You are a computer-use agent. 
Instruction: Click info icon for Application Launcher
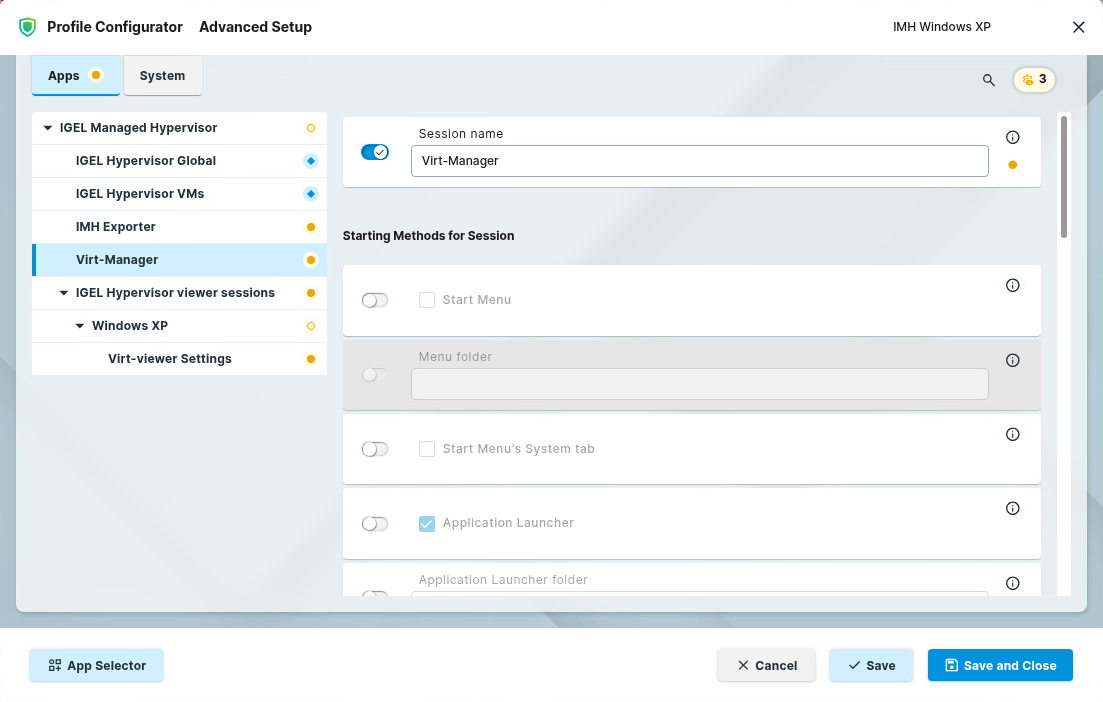(1012, 509)
